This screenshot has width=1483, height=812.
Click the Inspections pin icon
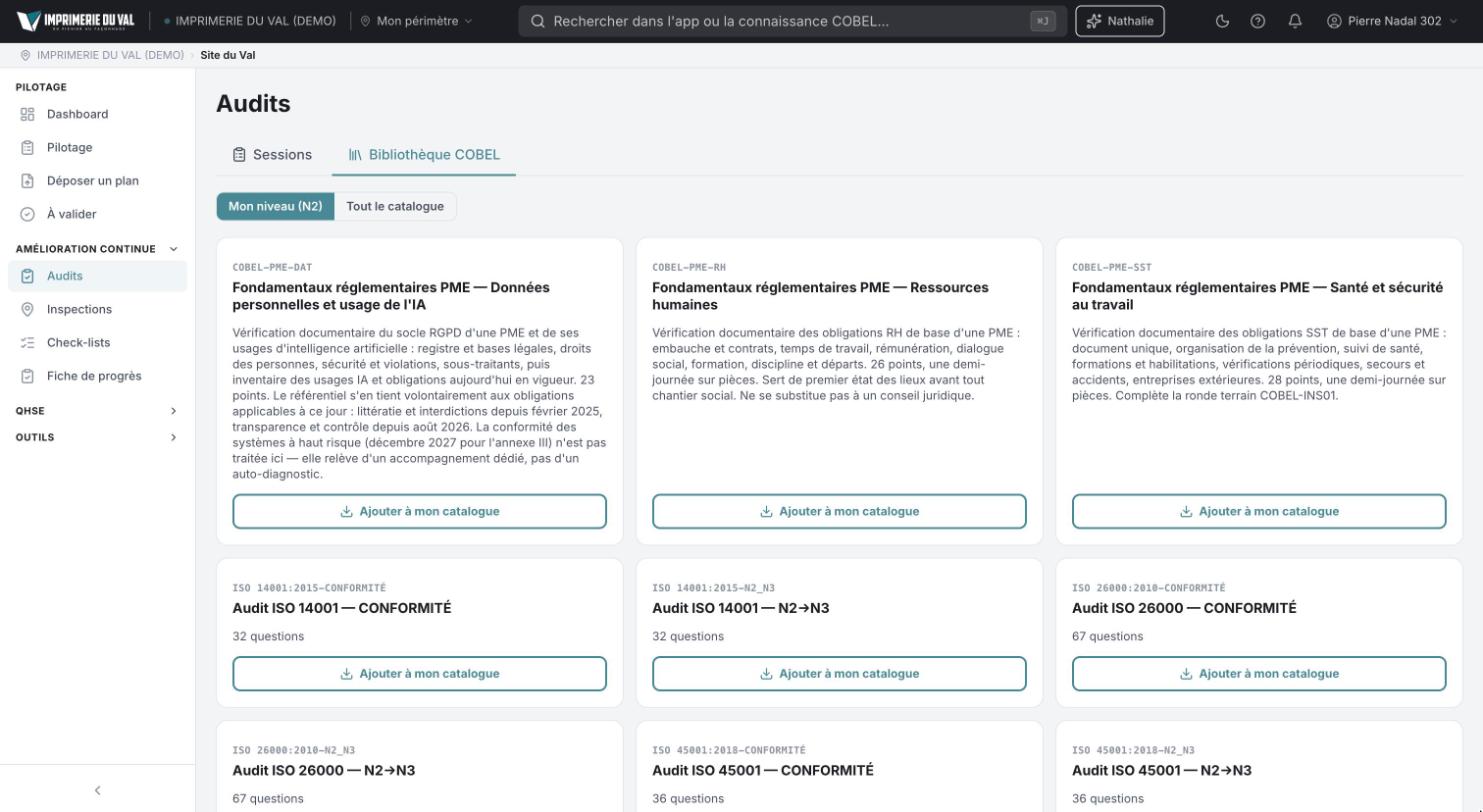click(28, 309)
